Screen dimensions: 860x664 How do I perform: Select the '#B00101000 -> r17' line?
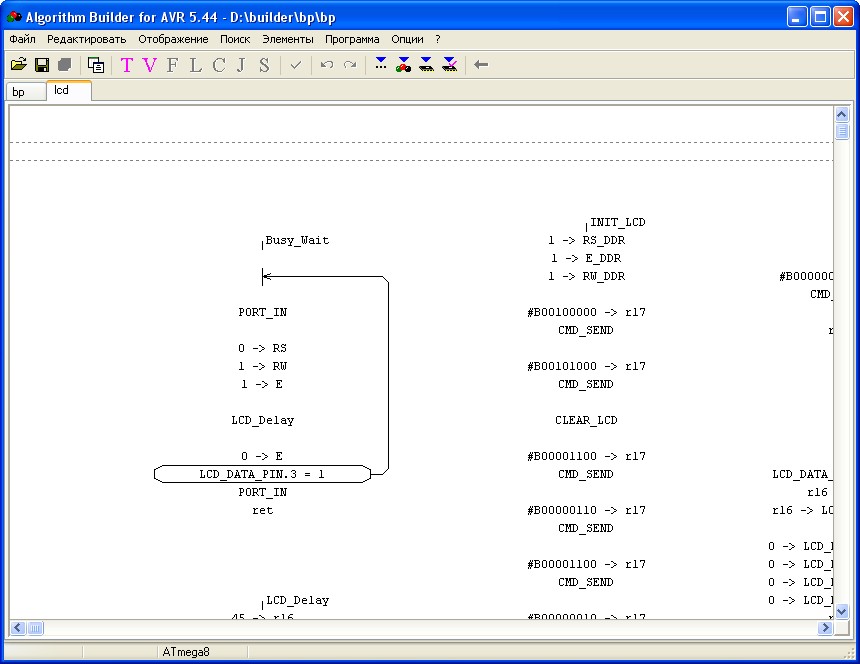point(586,366)
